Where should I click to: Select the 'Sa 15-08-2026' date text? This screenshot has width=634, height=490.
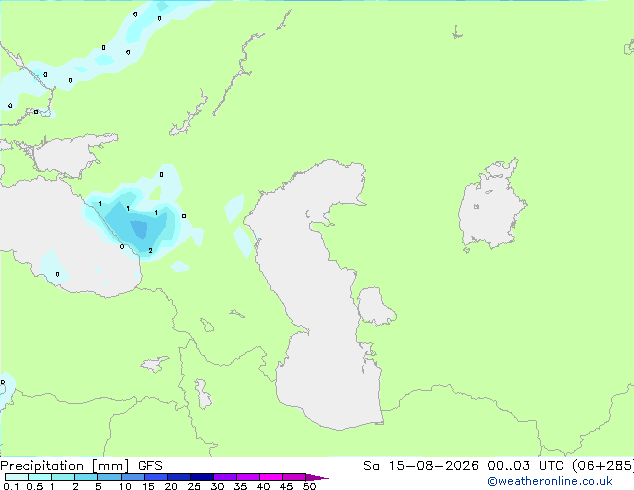pyautogui.click(x=421, y=466)
